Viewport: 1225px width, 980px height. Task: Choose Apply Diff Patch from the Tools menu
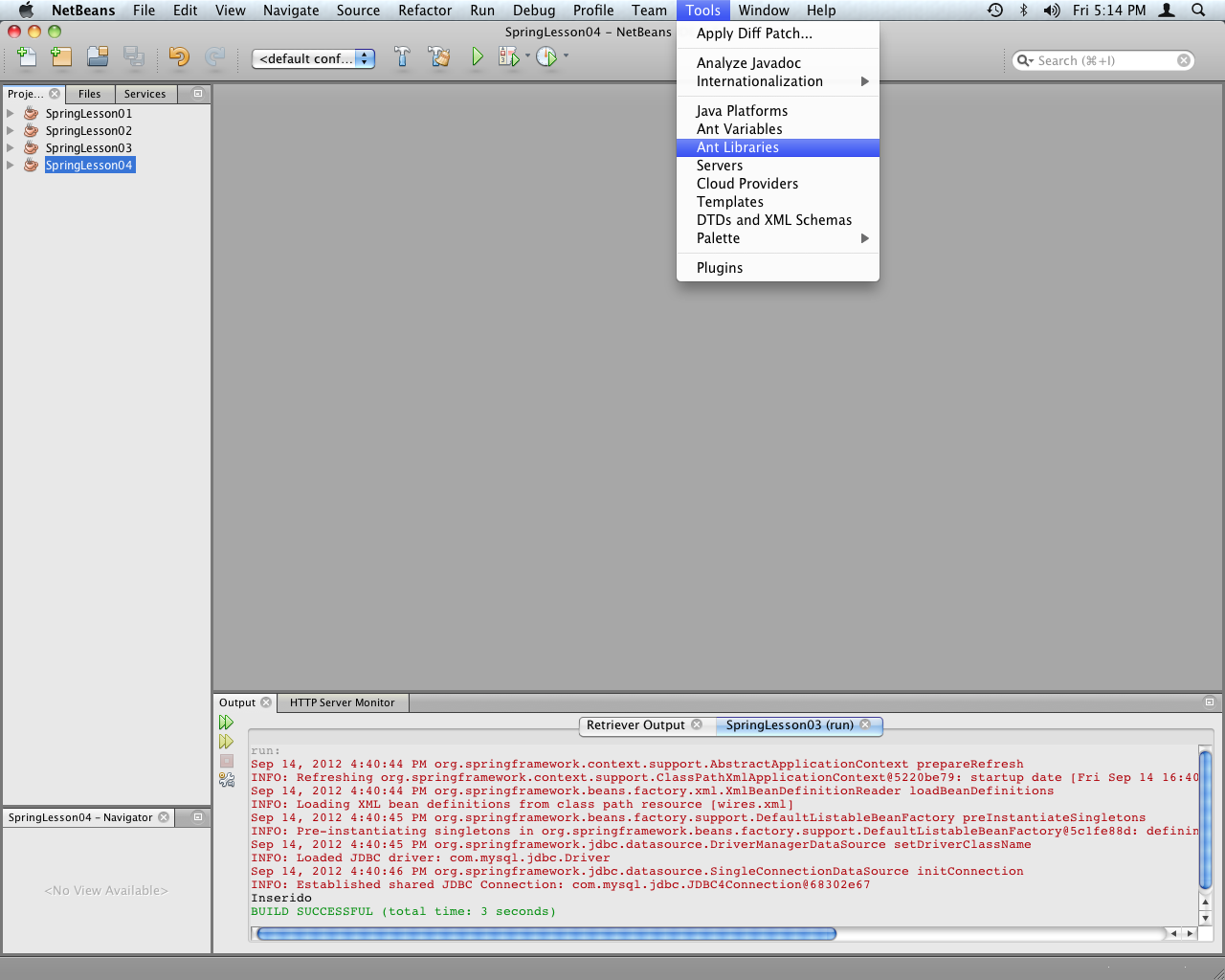[x=778, y=33]
